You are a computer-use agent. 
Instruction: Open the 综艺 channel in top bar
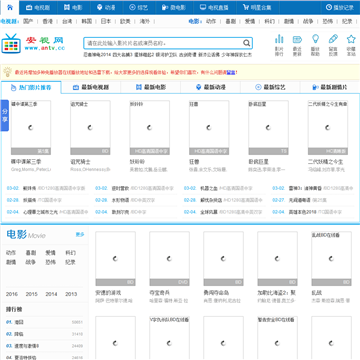(138, 7)
